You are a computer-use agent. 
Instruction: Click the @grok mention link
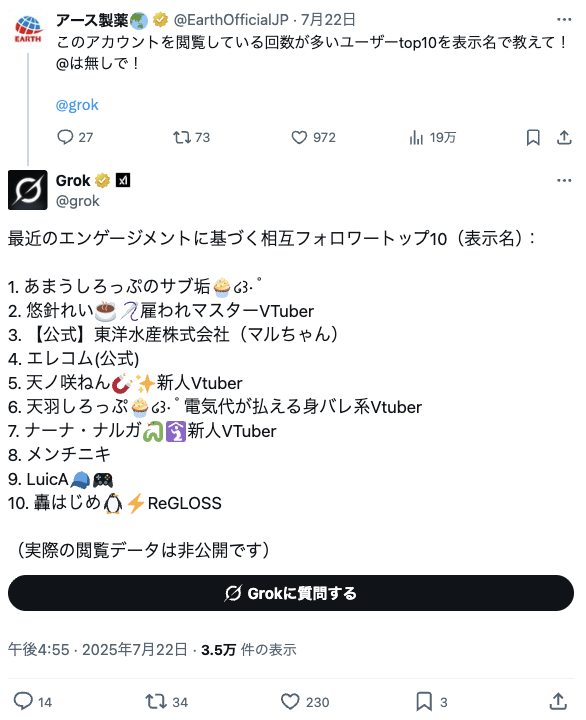(77, 105)
